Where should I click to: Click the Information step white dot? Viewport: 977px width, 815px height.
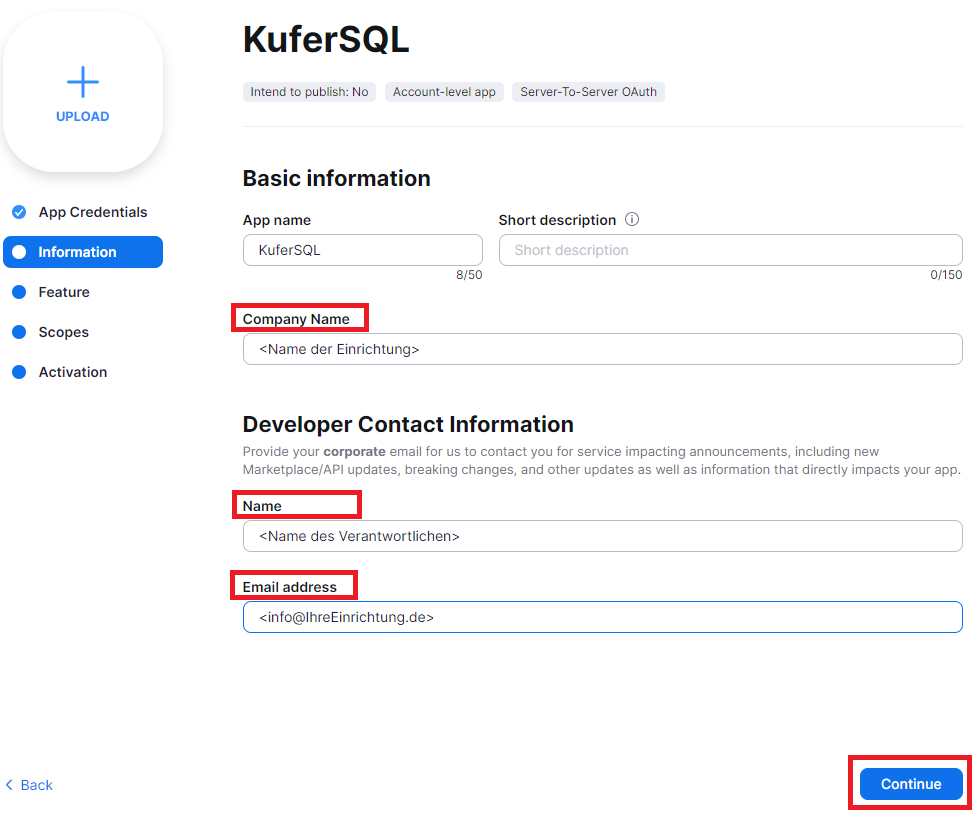pyautogui.click(x=19, y=252)
